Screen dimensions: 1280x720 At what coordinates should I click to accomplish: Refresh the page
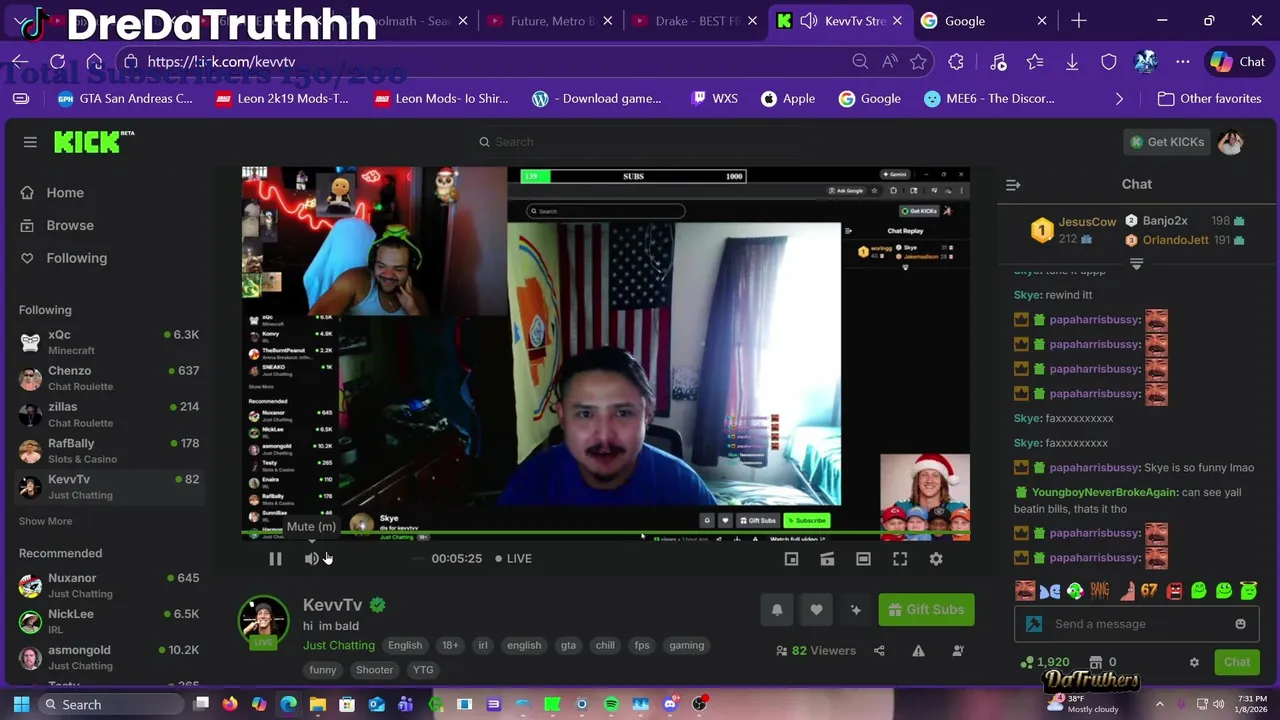(x=58, y=62)
